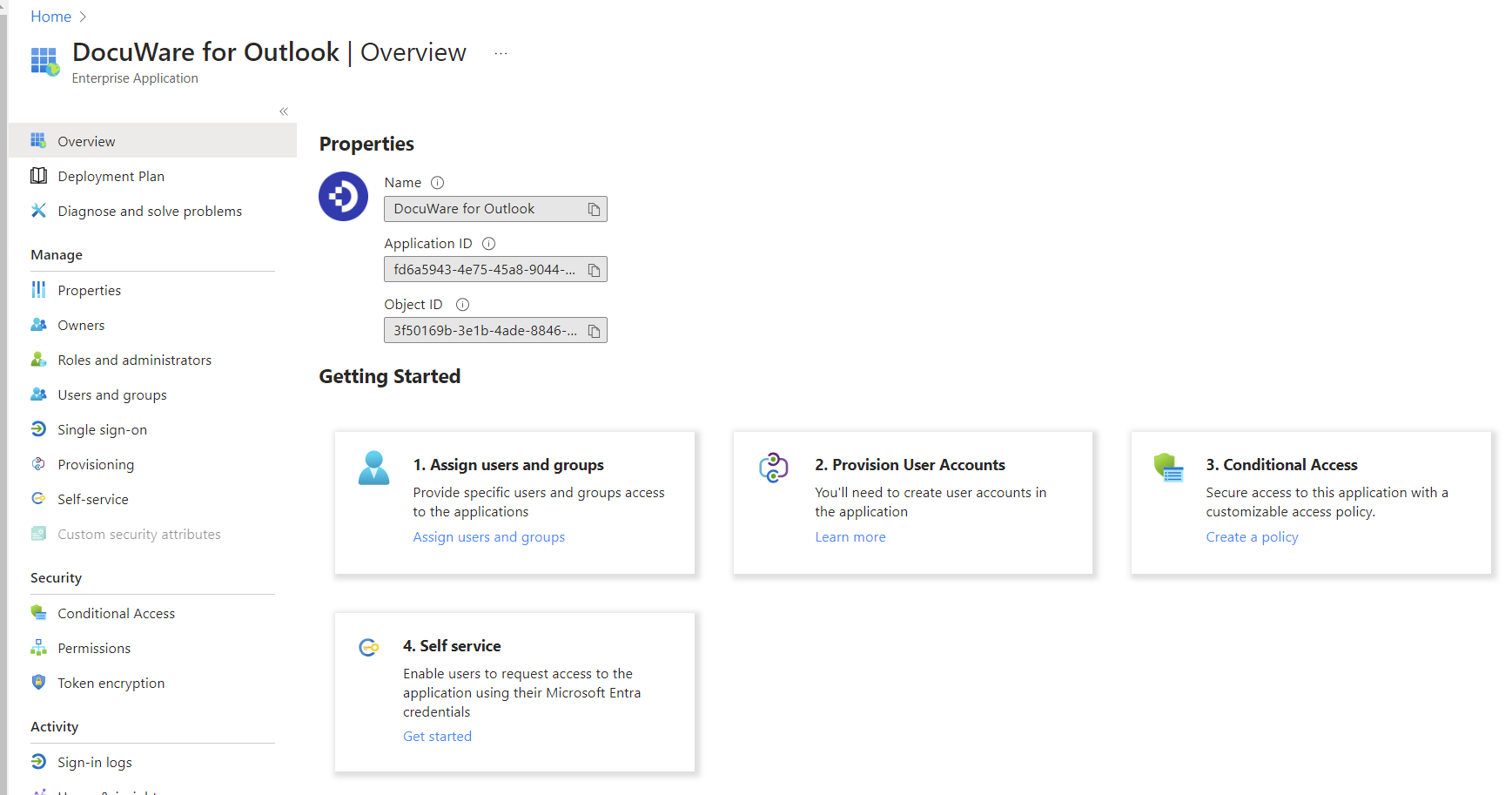Open the more options ellipsis menu
The height and width of the screenshot is (795, 1512).
501,53
